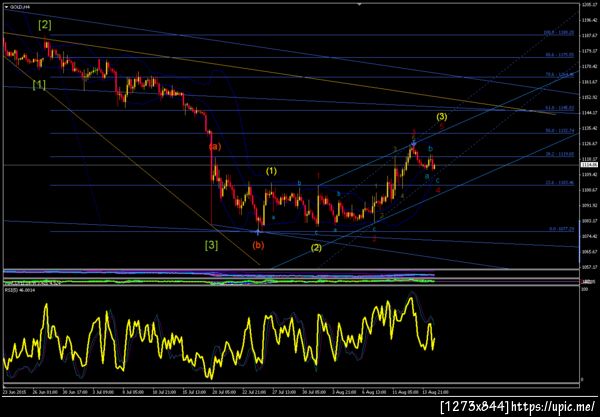Click the 1135.42 price axis value
Screen dimensions: 600x417
(x=590, y=128)
